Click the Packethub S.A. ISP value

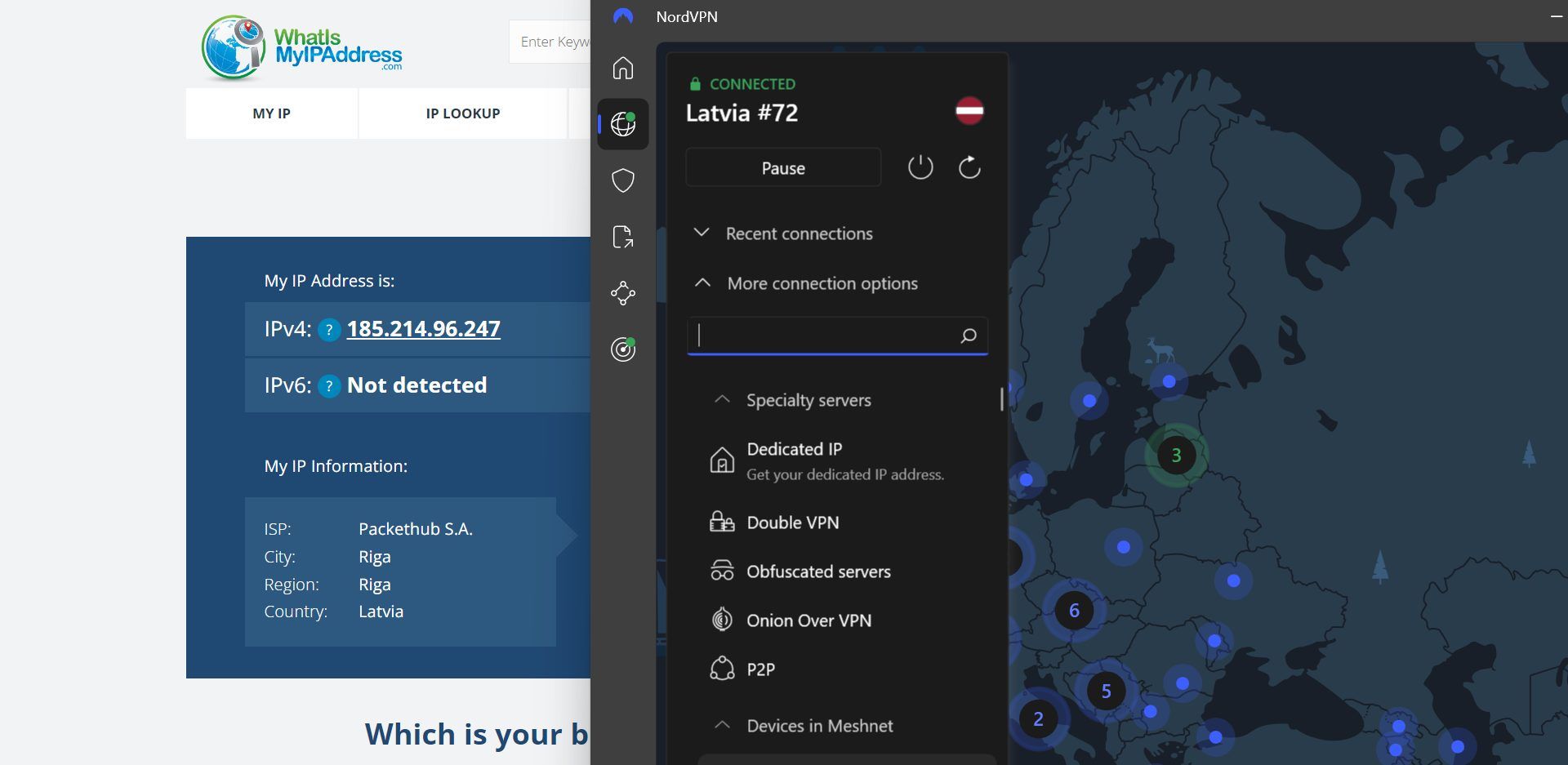click(x=416, y=529)
